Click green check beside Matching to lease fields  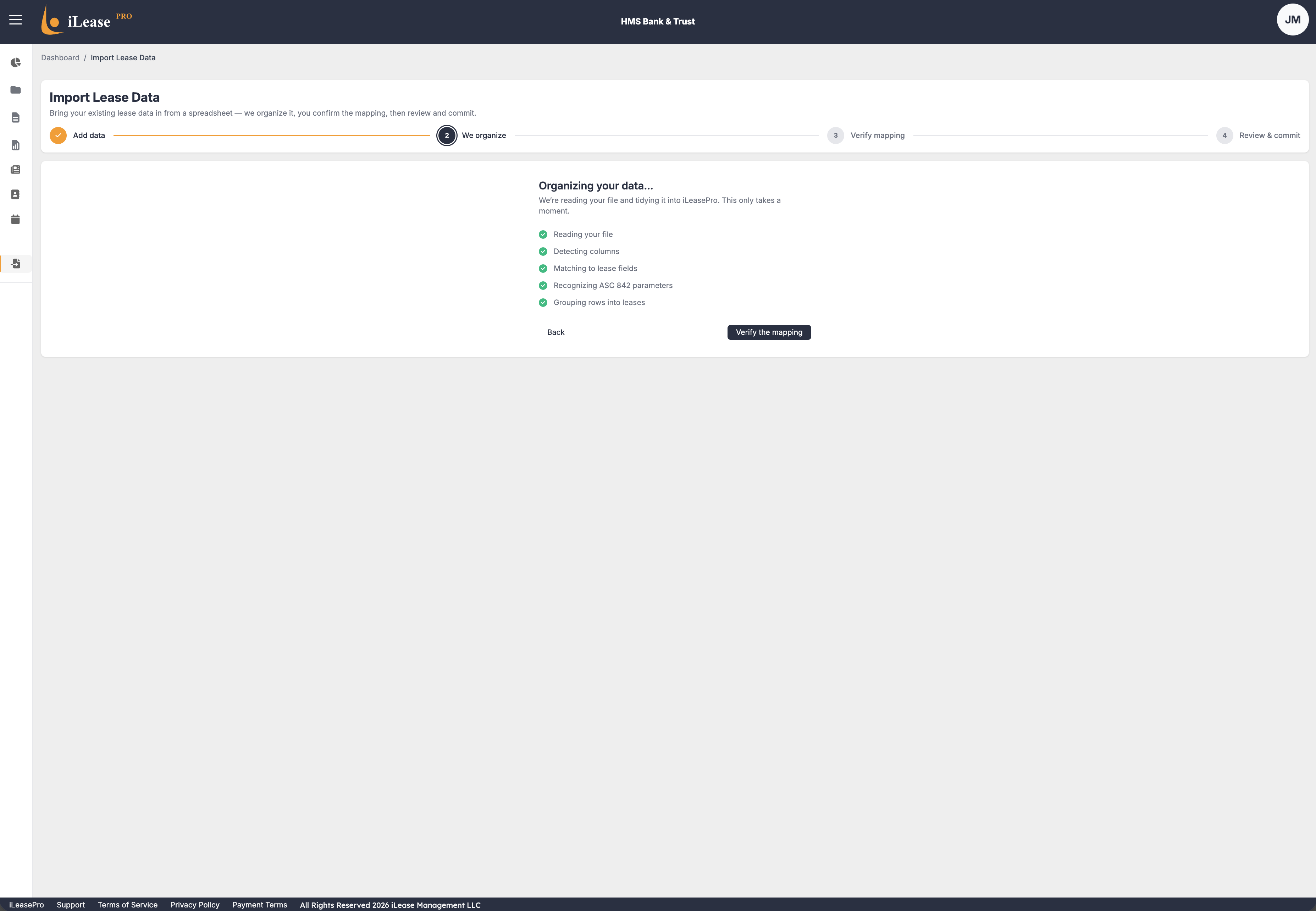(x=543, y=269)
